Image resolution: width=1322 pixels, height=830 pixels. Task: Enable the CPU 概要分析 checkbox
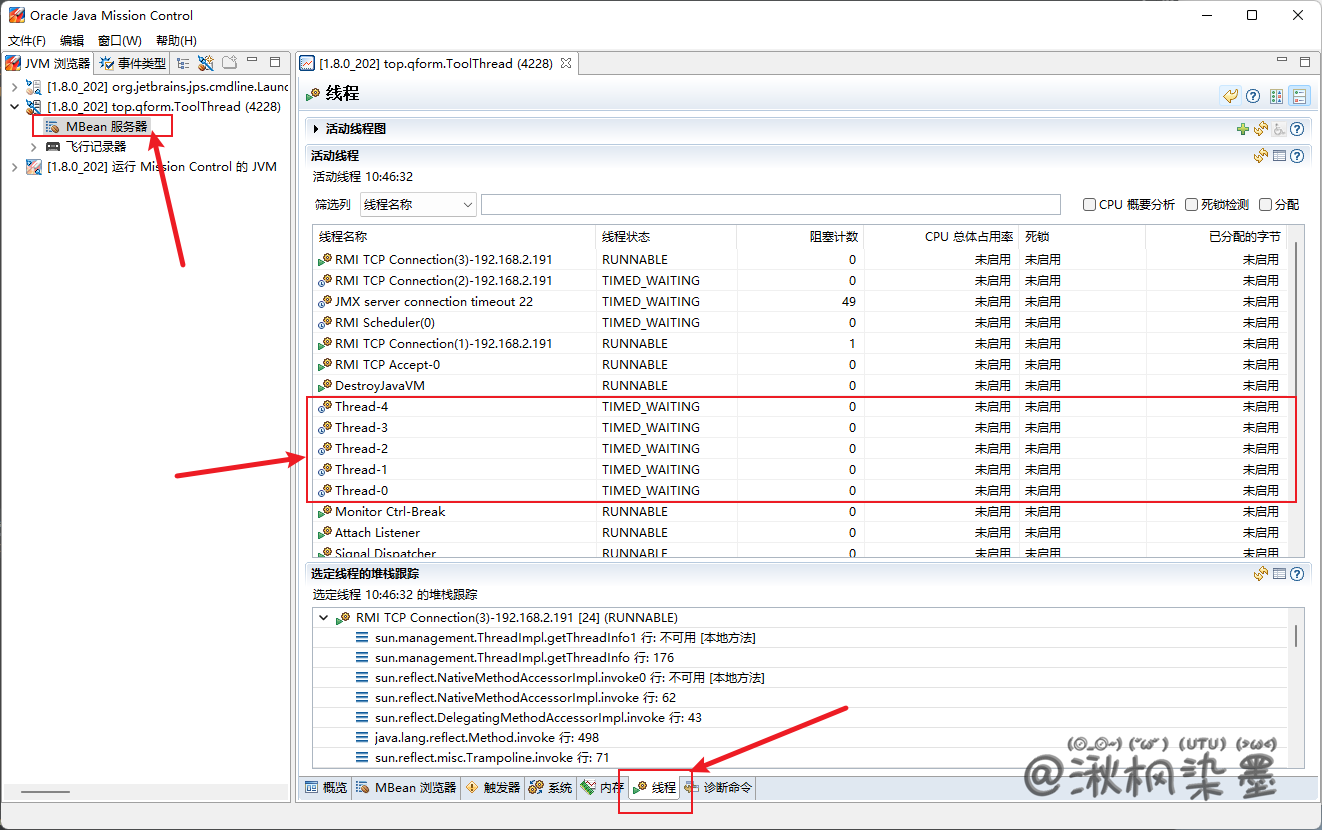tap(1090, 205)
